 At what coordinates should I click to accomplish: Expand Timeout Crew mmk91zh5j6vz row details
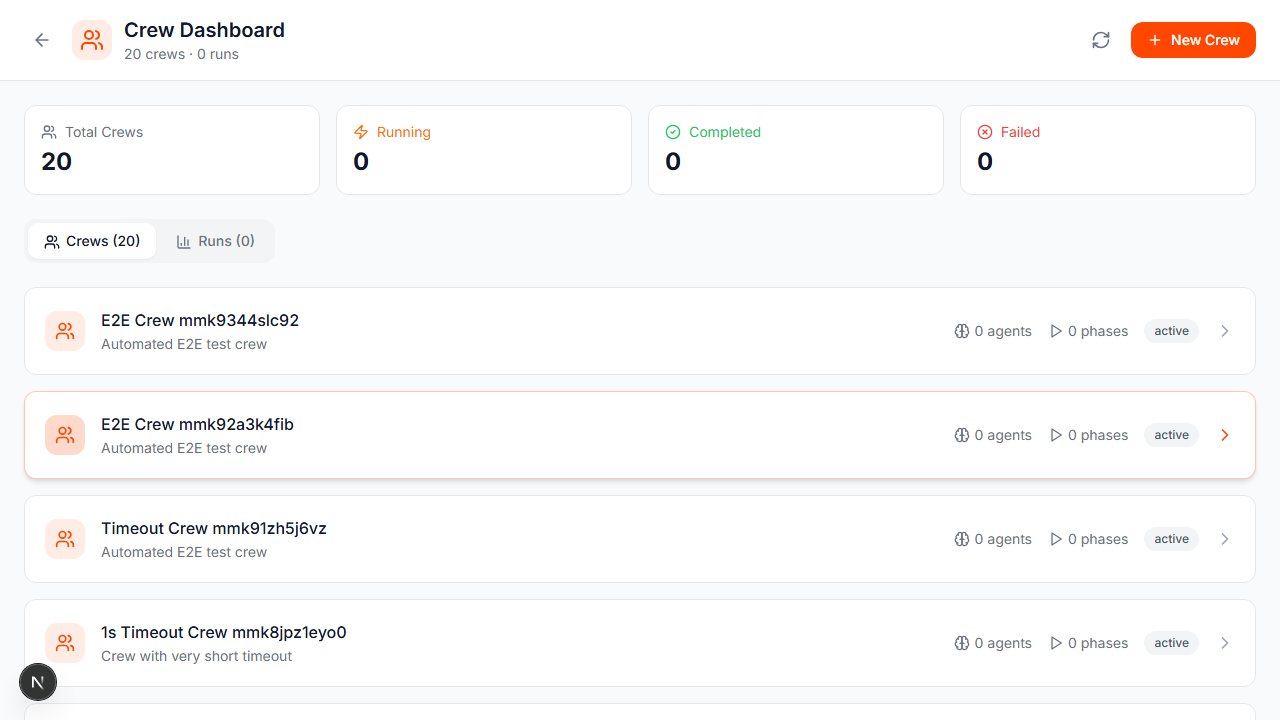tap(1225, 538)
